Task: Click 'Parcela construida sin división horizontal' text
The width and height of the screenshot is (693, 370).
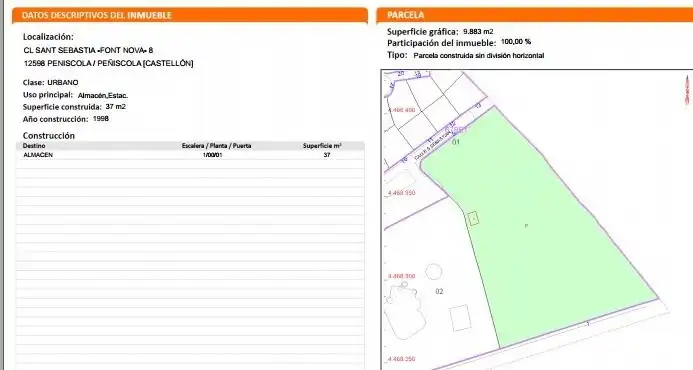Action: pos(479,56)
